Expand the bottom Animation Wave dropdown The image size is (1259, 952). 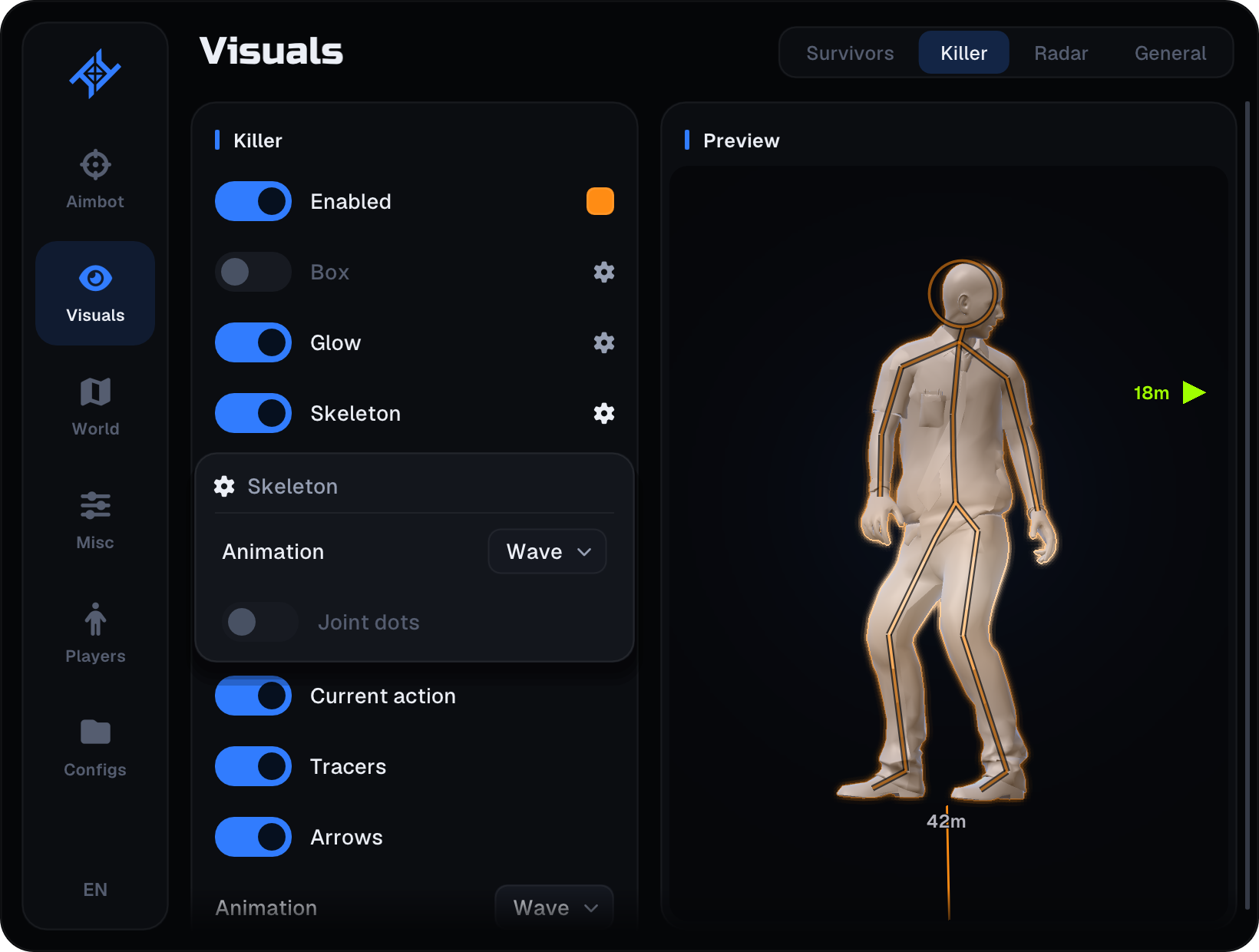pos(554,907)
